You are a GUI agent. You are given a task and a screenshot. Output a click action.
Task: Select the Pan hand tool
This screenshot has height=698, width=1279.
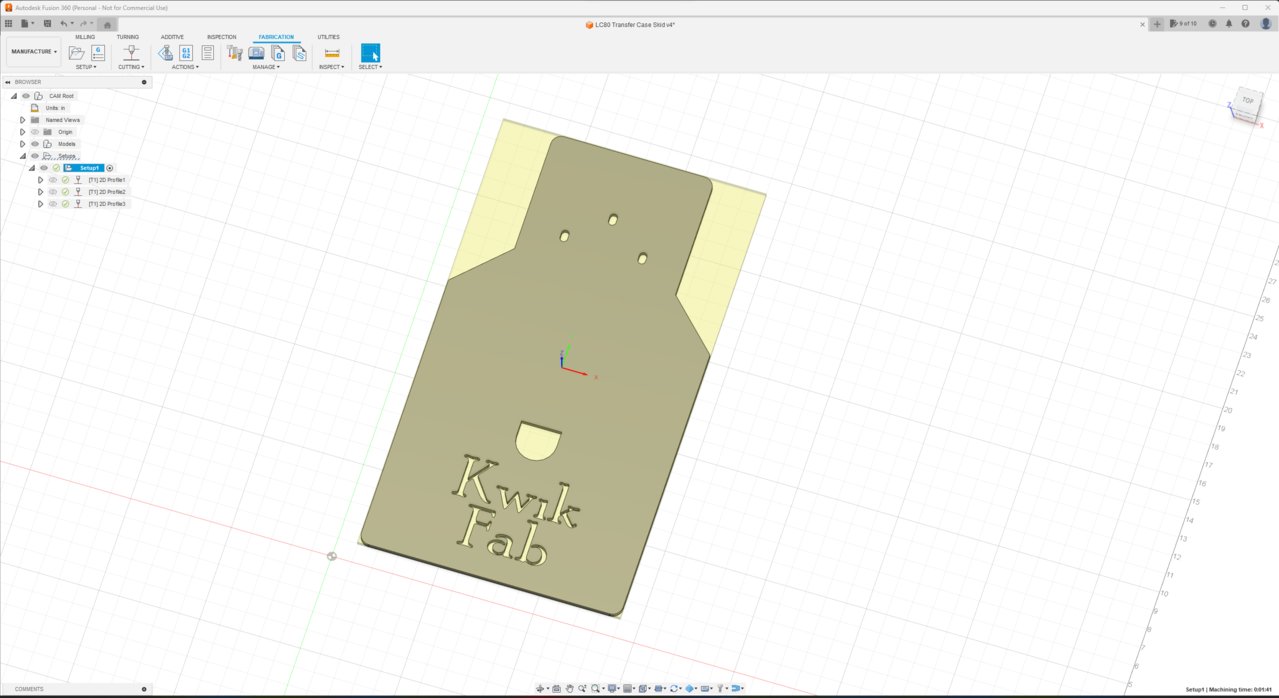pos(569,688)
